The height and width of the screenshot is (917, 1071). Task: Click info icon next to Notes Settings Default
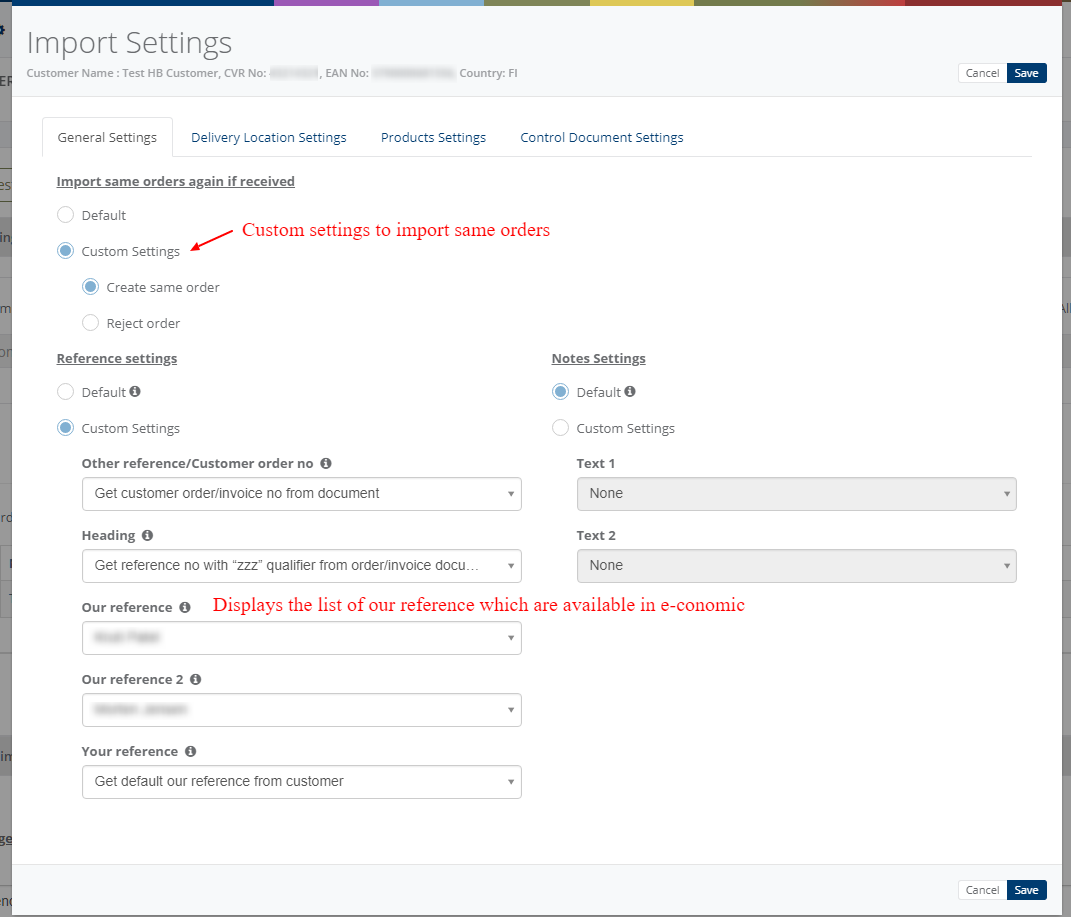[x=630, y=391]
